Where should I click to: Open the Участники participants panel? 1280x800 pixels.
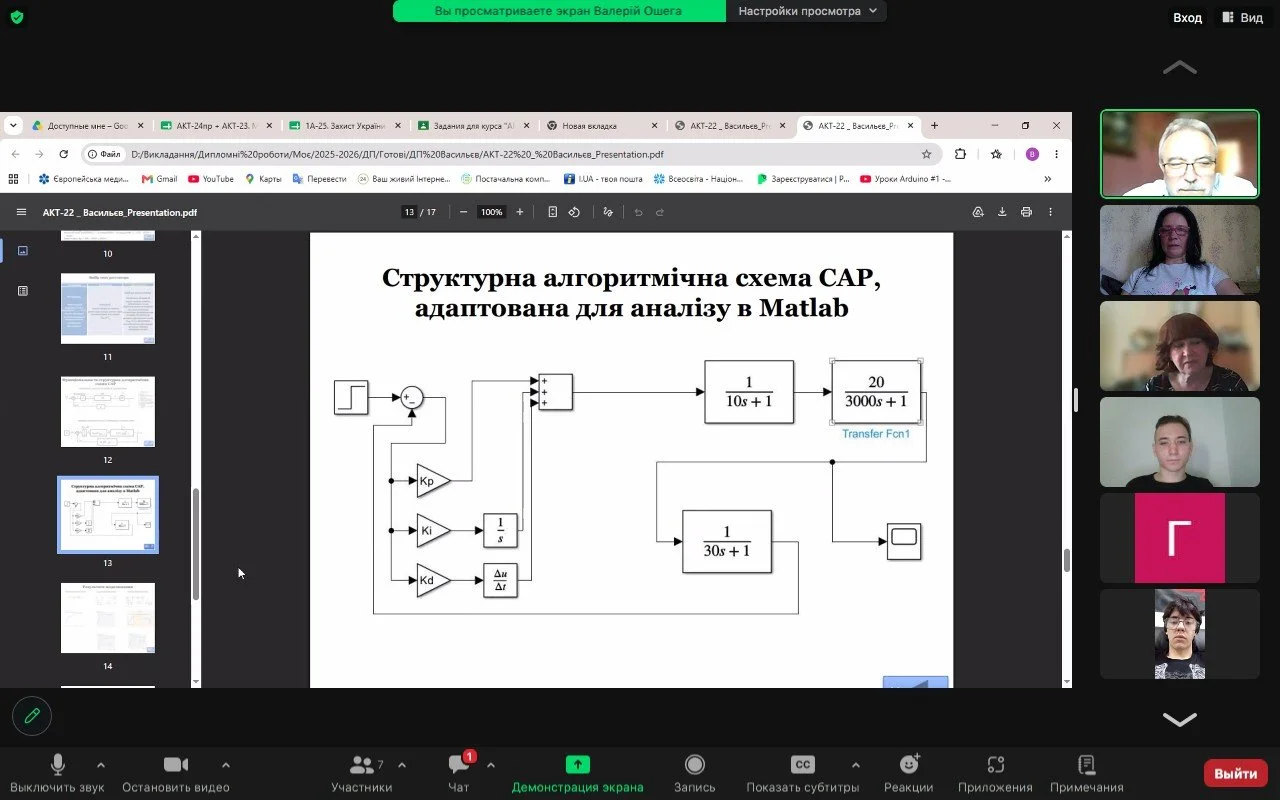tap(361, 774)
